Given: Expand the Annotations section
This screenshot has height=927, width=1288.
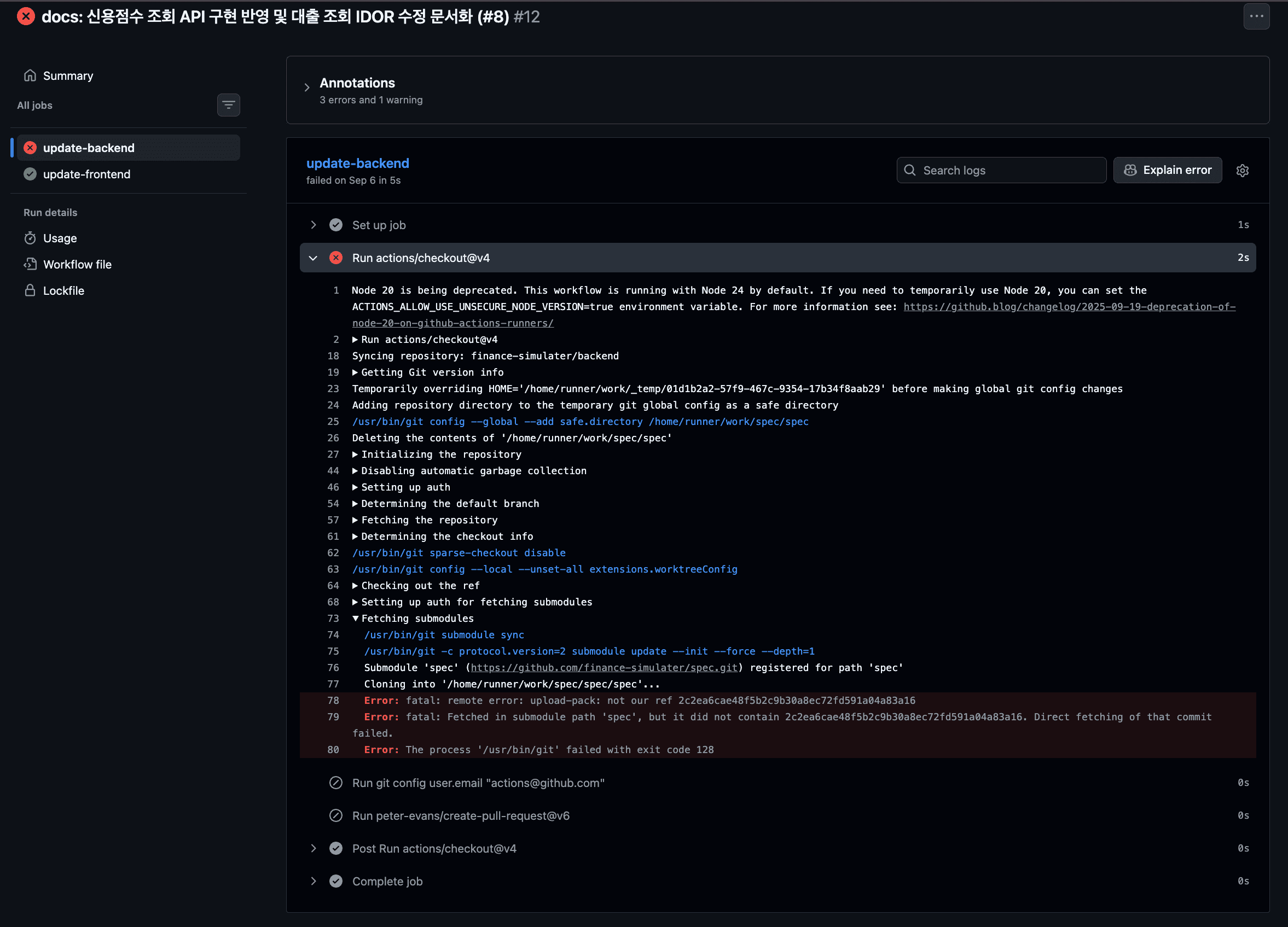Looking at the screenshot, I should coord(306,88).
